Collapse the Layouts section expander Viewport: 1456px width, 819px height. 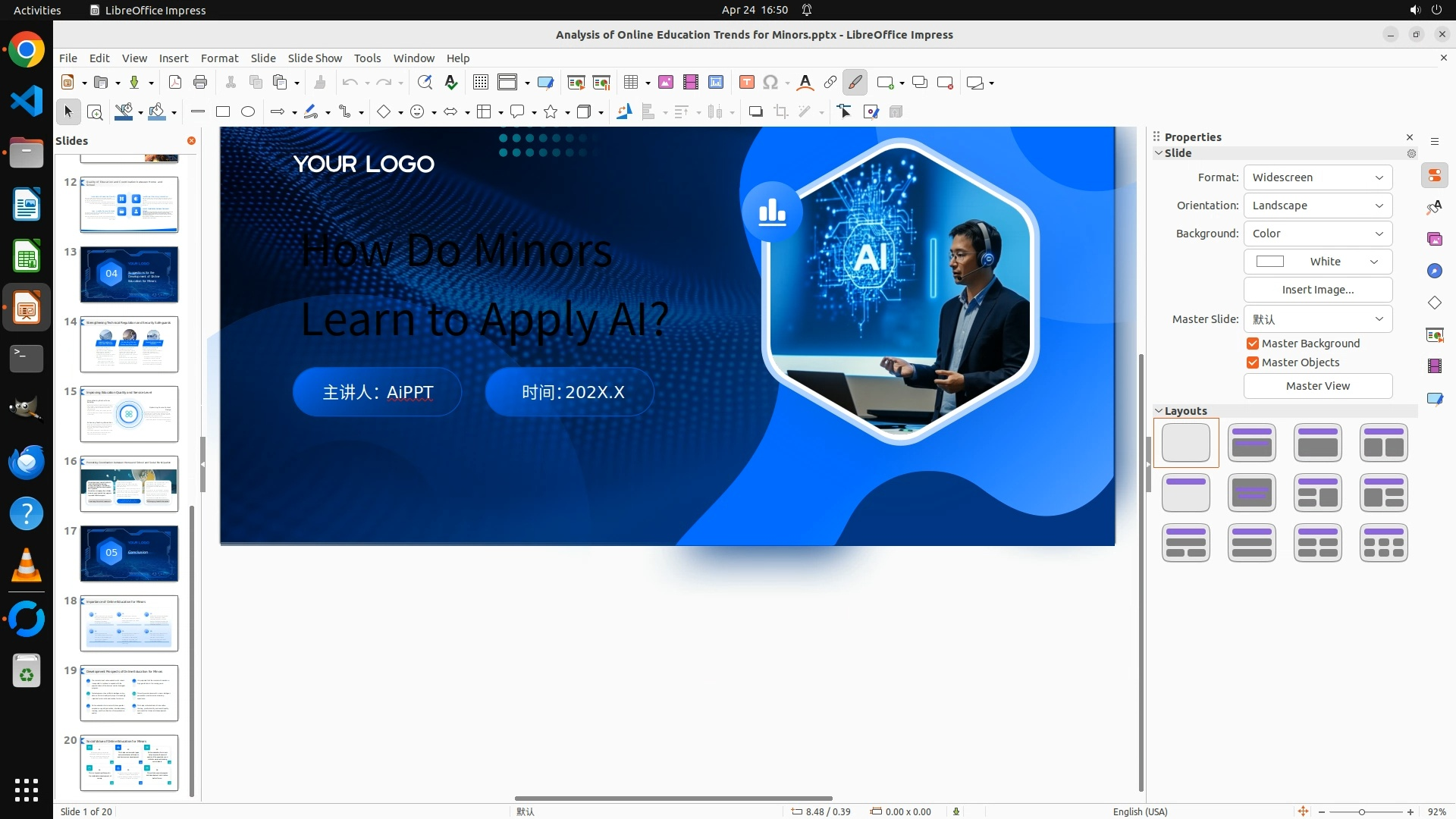pos(1159,411)
